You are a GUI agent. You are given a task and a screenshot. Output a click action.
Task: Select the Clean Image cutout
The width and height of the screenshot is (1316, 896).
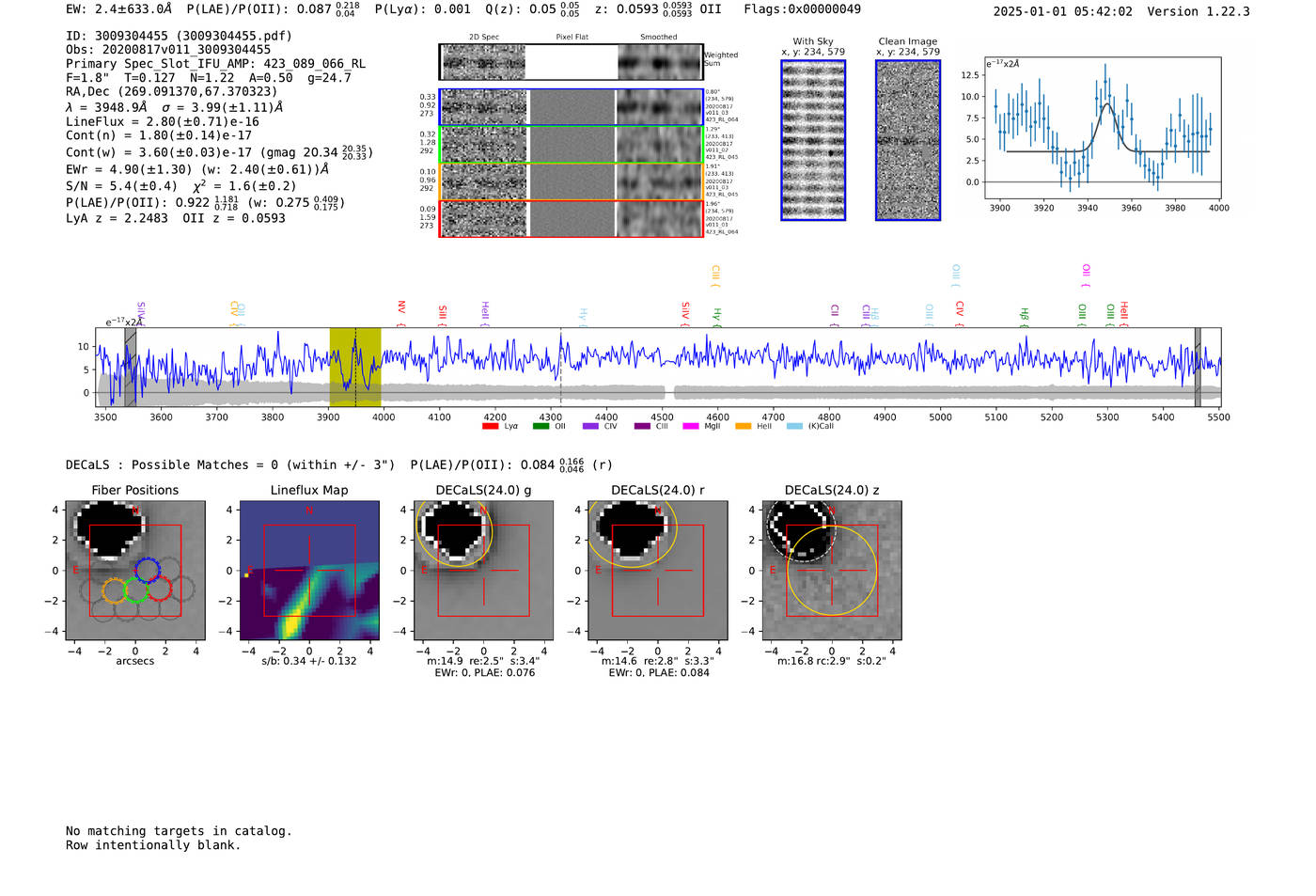[907, 140]
